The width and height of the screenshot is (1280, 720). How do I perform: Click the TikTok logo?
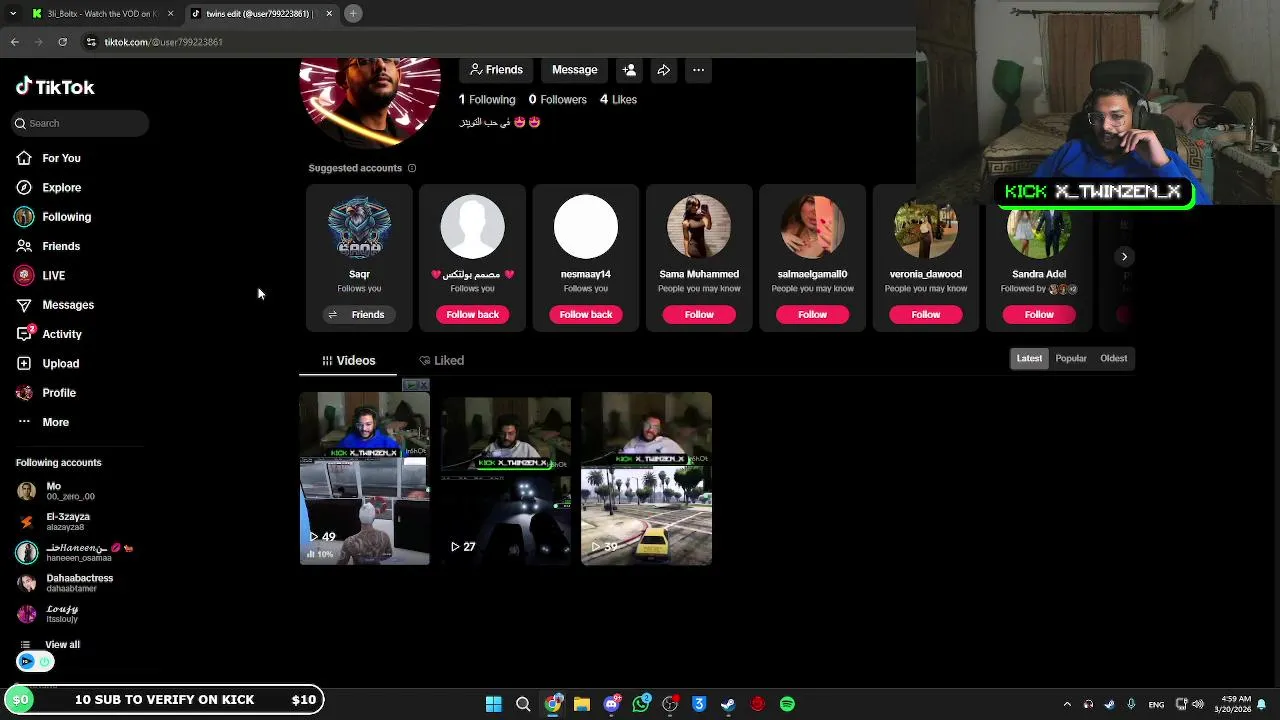coord(55,87)
